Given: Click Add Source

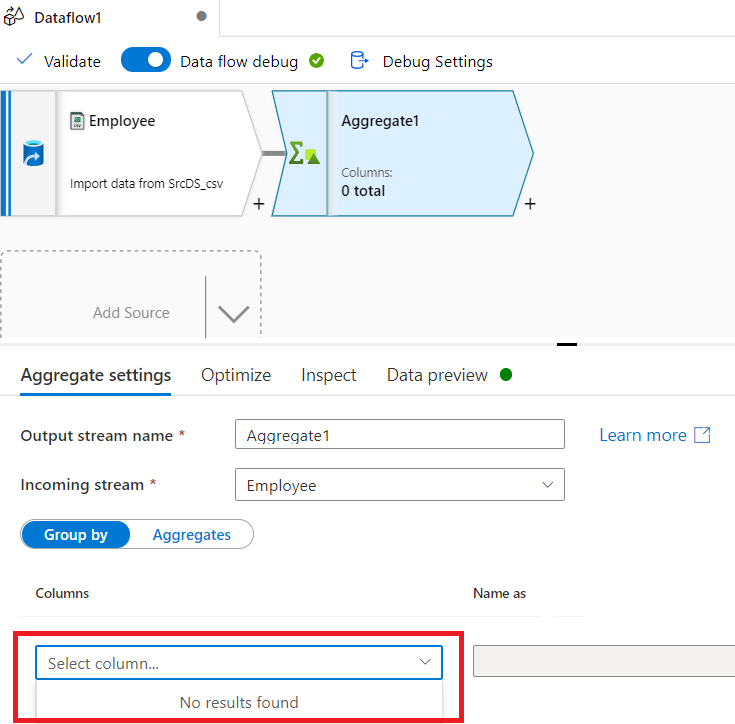Looking at the screenshot, I should pyautogui.click(x=131, y=313).
